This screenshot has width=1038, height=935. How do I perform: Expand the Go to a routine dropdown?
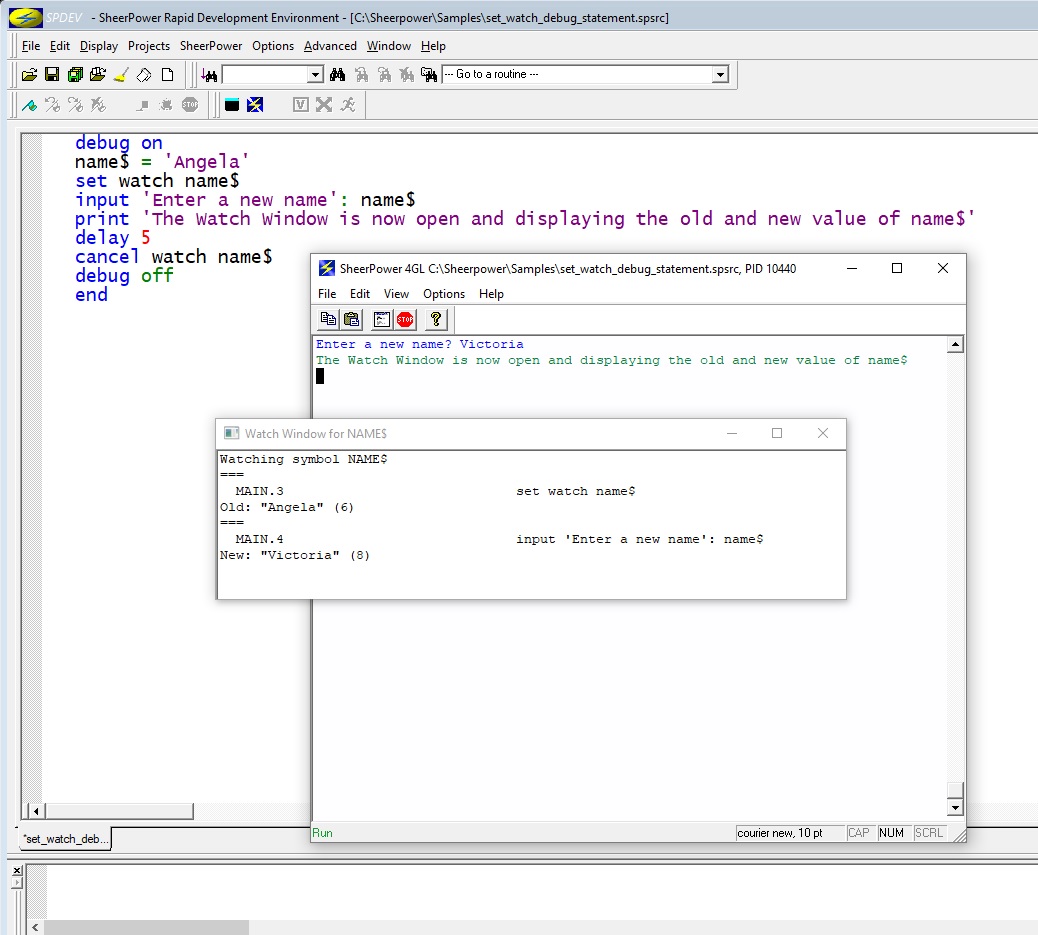pos(720,75)
